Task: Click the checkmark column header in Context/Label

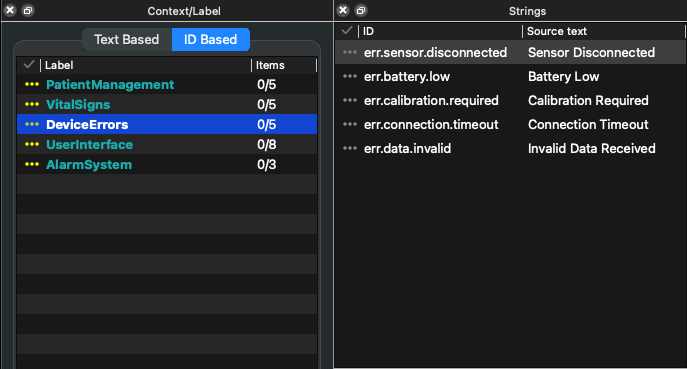Action: pyautogui.click(x=29, y=65)
